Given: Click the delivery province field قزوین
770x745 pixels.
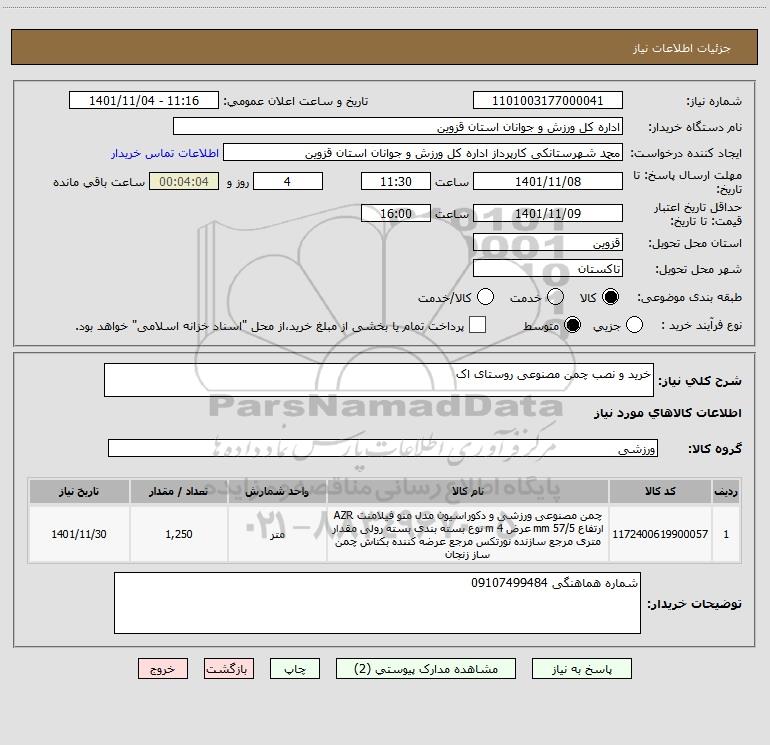Looking at the screenshot, I should pos(548,242).
